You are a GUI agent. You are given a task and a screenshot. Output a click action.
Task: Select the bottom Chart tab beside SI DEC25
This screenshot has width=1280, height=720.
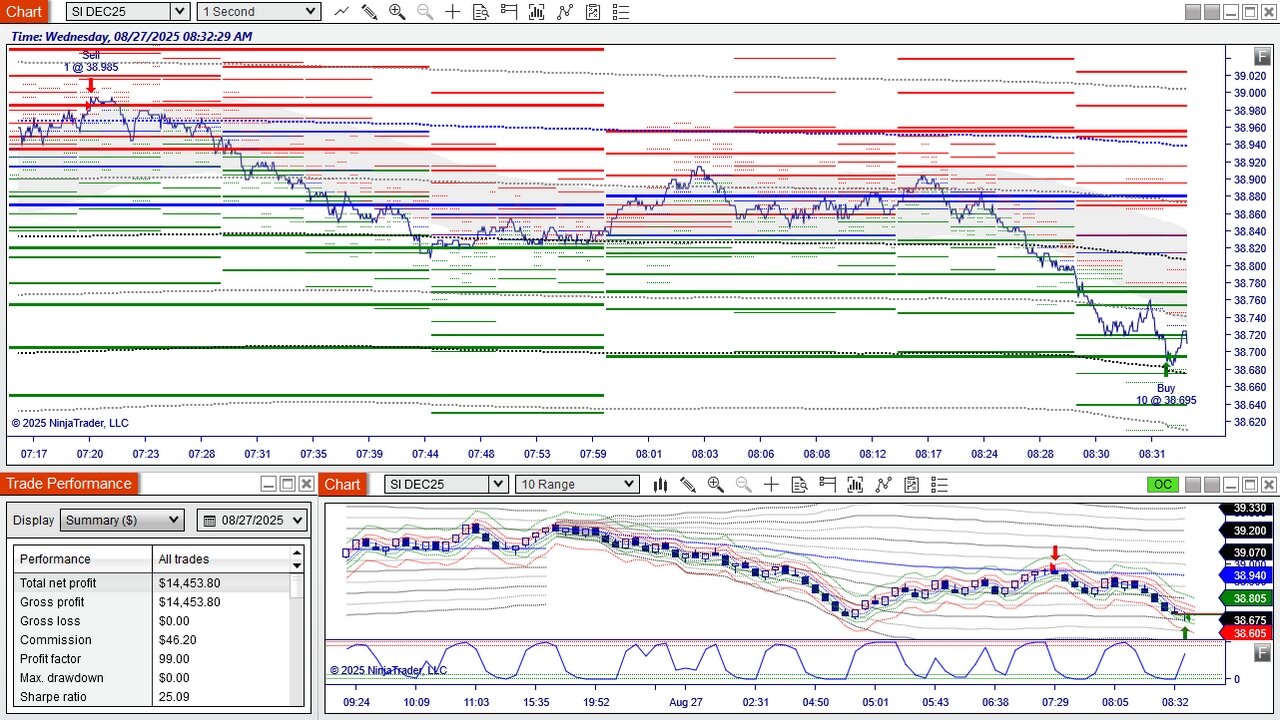(342, 484)
